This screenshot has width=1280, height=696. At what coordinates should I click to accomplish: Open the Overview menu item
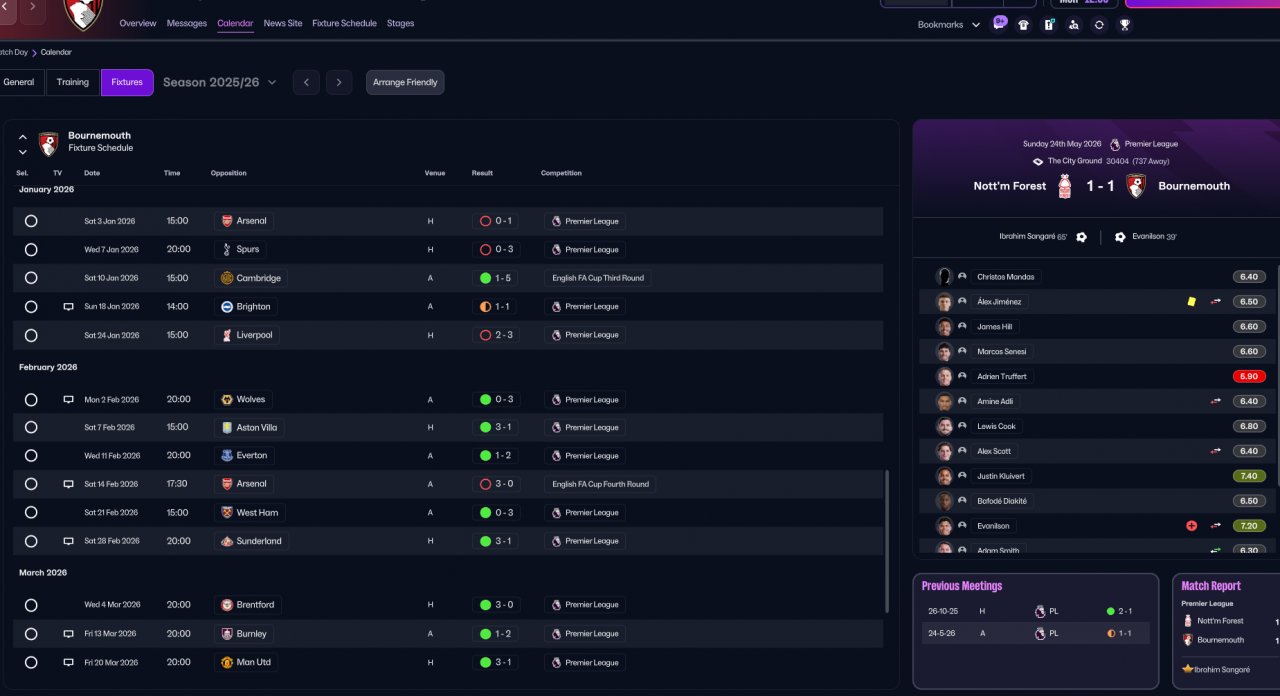tap(138, 23)
